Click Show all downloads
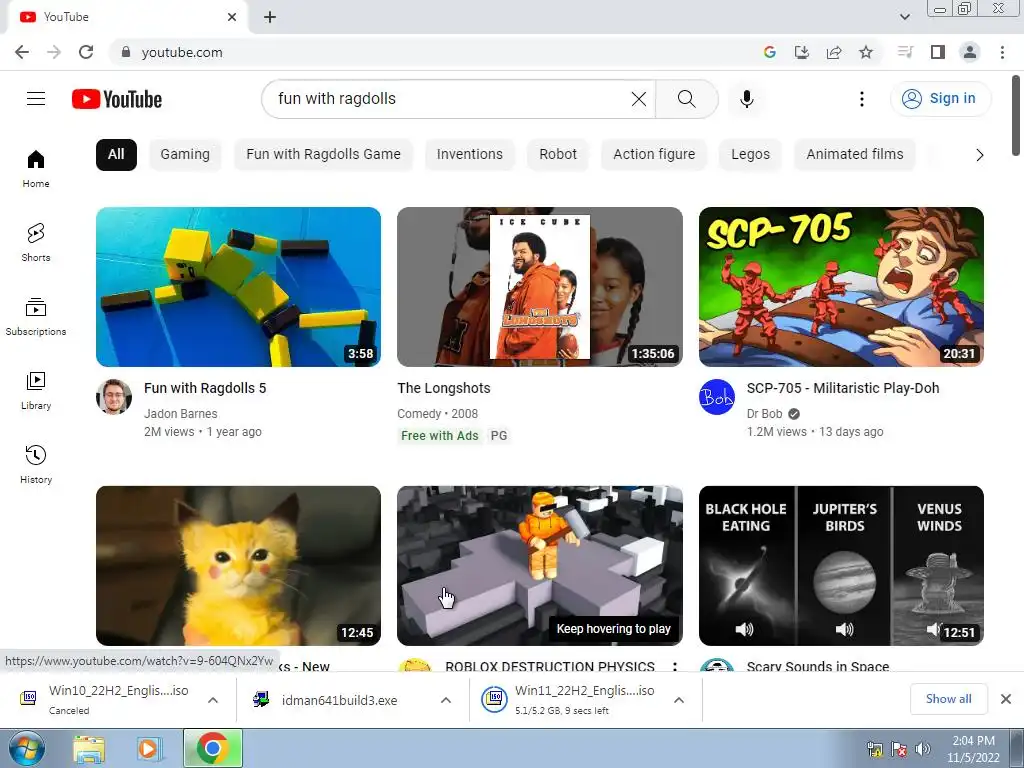The image size is (1024, 768). [x=948, y=699]
